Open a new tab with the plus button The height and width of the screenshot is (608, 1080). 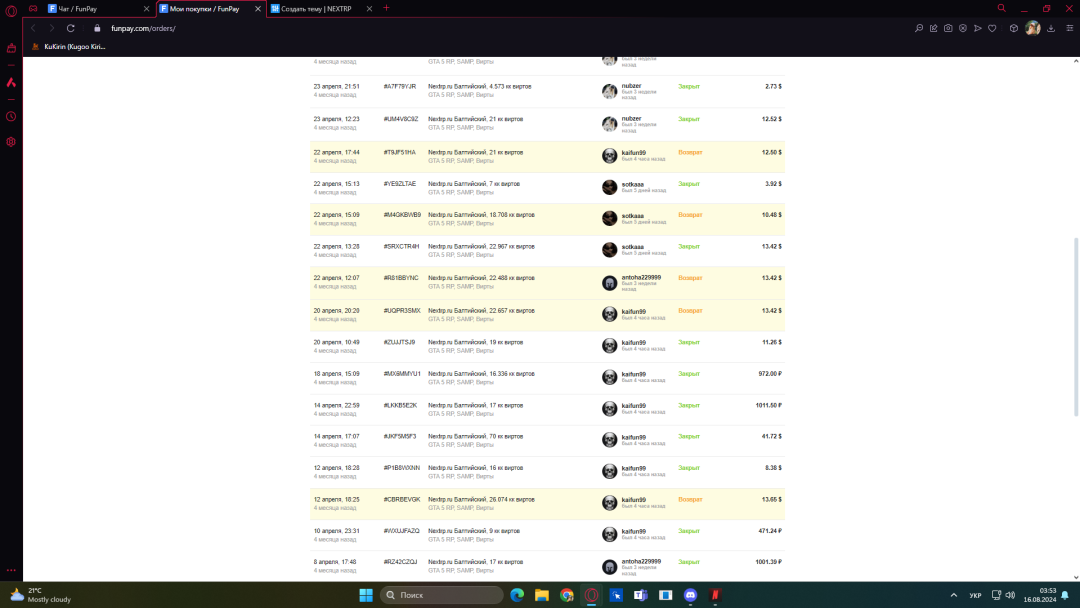pyautogui.click(x=386, y=8)
